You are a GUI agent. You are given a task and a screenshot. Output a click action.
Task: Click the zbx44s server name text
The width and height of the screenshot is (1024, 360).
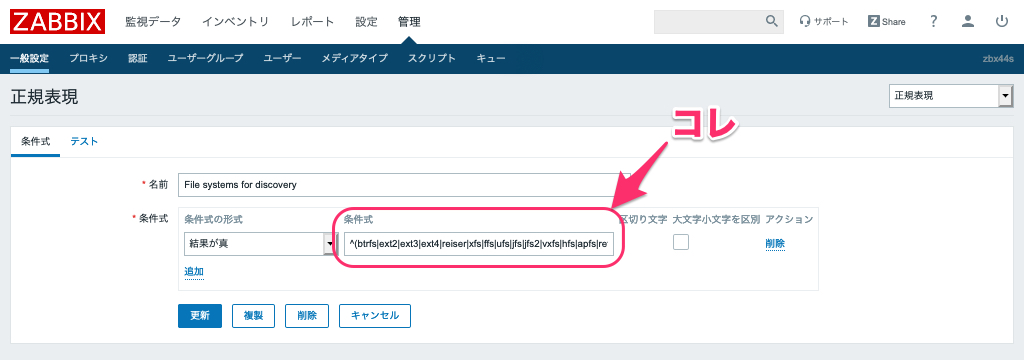click(x=998, y=58)
